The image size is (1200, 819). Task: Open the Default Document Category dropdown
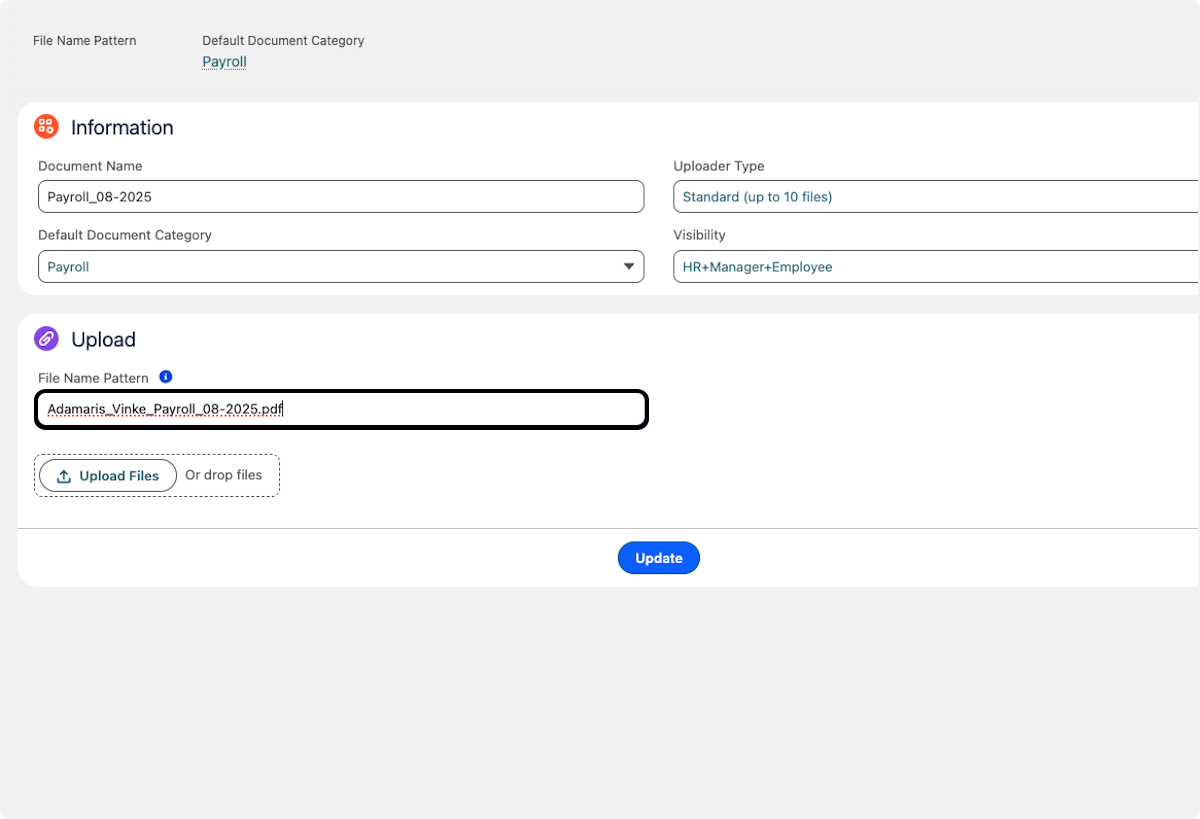[340, 266]
